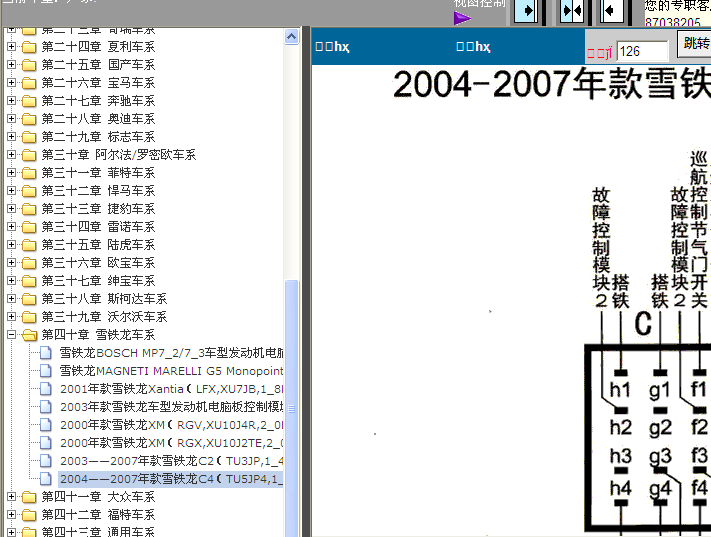This screenshot has height=537, width=711.
Task: Click document icon of 雪铁龙MAGNETI MARELLI G5
Action: pyautogui.click(x=46, y=371)
